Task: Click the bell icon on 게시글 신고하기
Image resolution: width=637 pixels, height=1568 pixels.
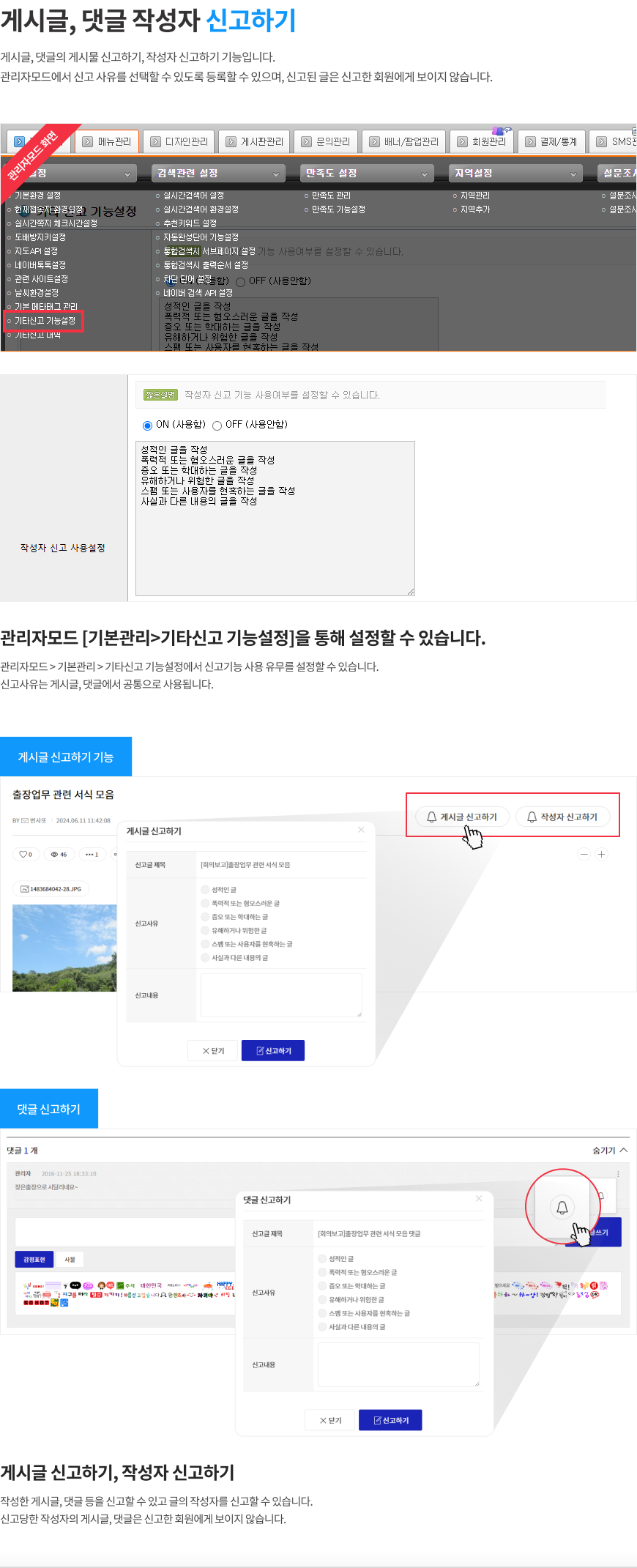Action: 432,817
